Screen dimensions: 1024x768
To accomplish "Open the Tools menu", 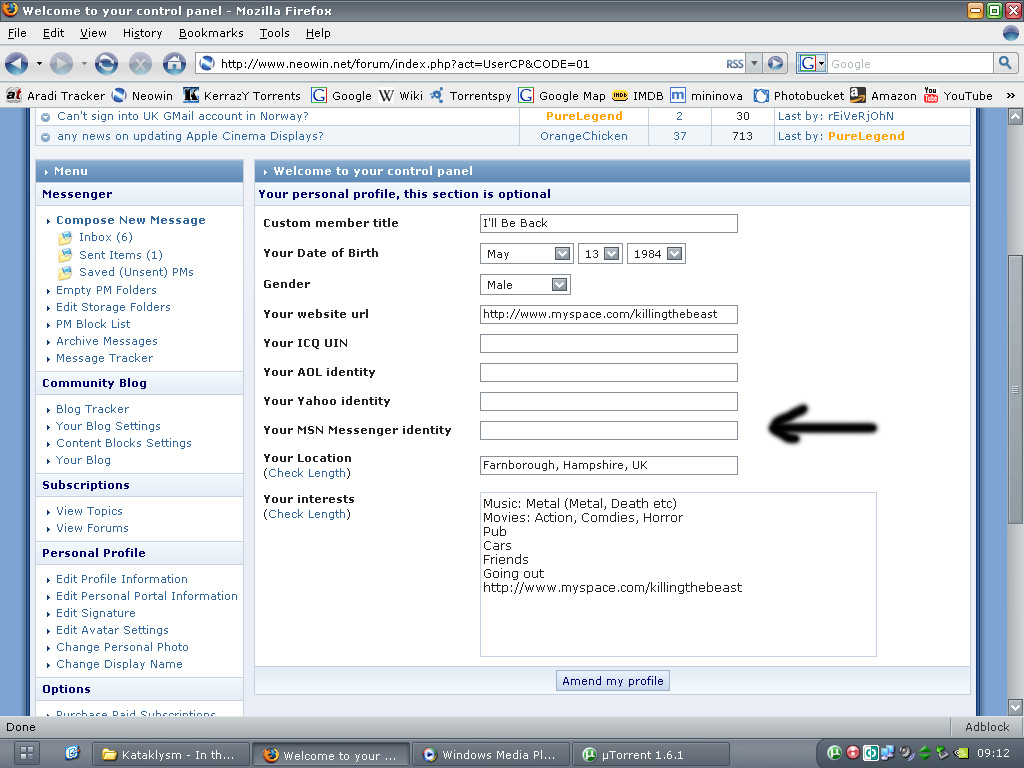I will 274,33.
